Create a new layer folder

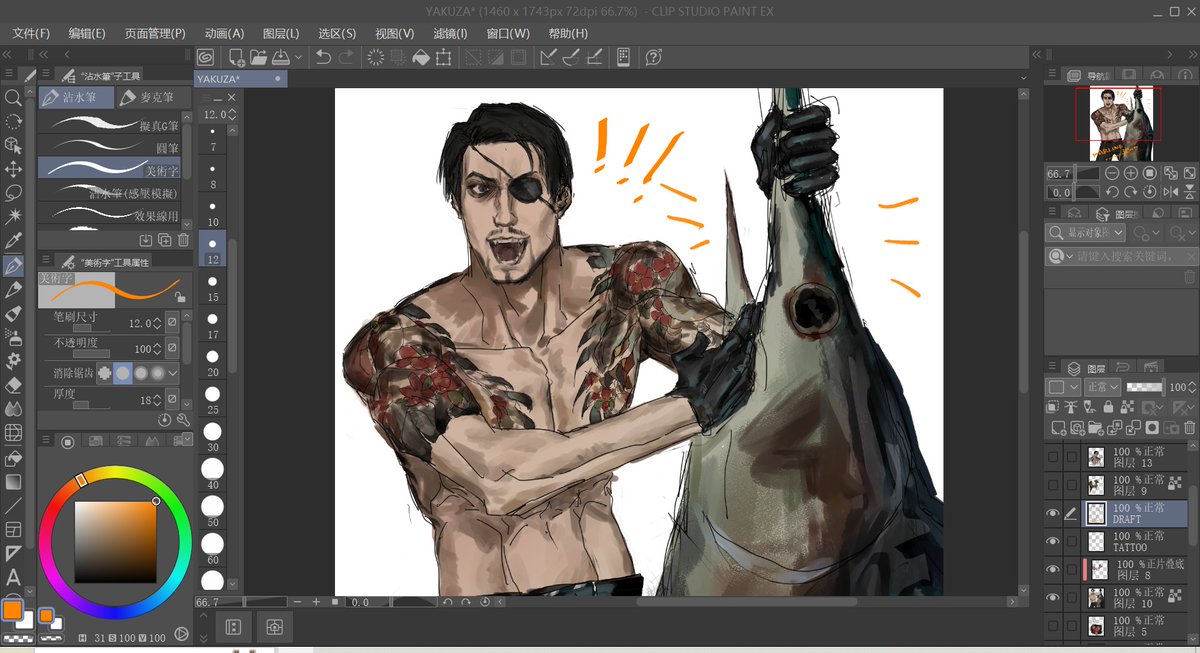click(x=1094, y=427)
